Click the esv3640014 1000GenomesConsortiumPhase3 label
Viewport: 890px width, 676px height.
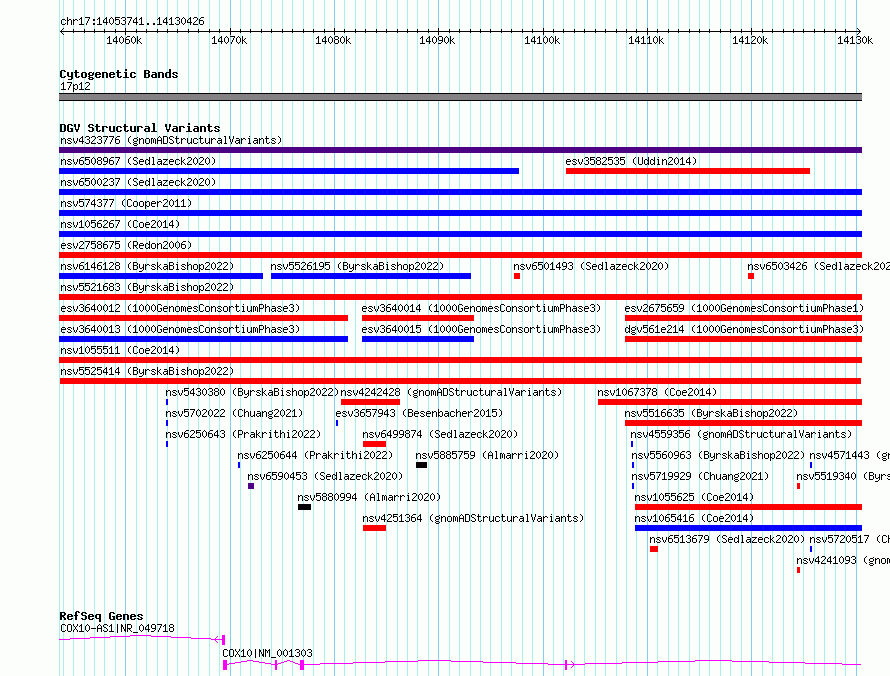(481, 308)
